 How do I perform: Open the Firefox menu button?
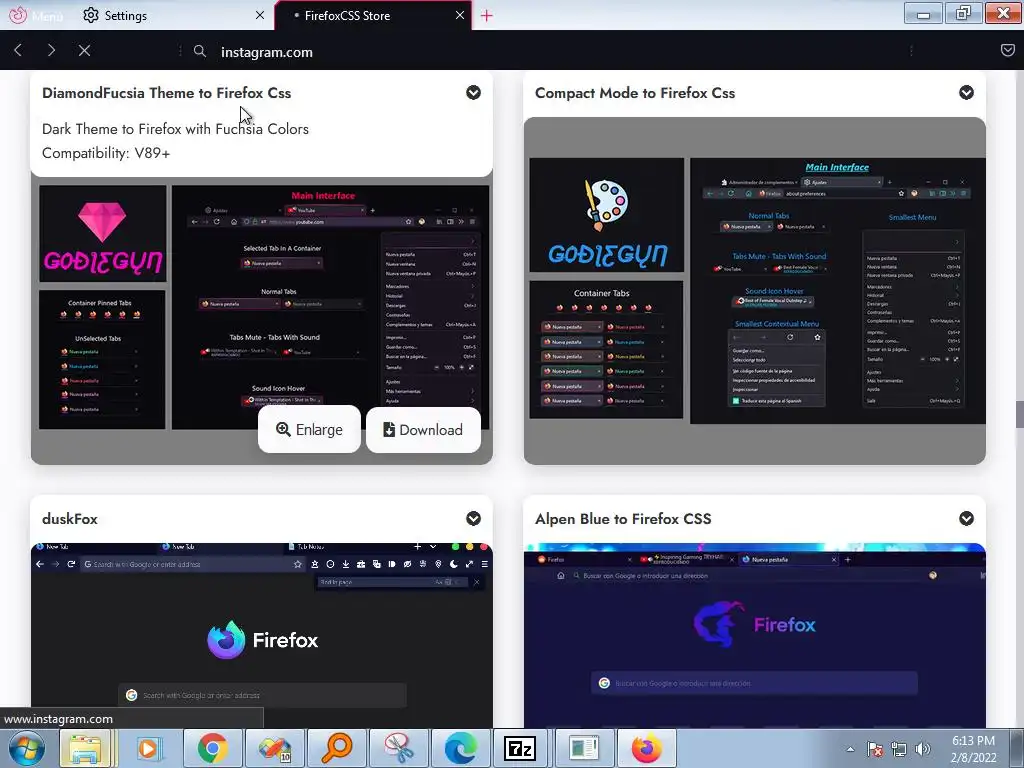[36, 15]
